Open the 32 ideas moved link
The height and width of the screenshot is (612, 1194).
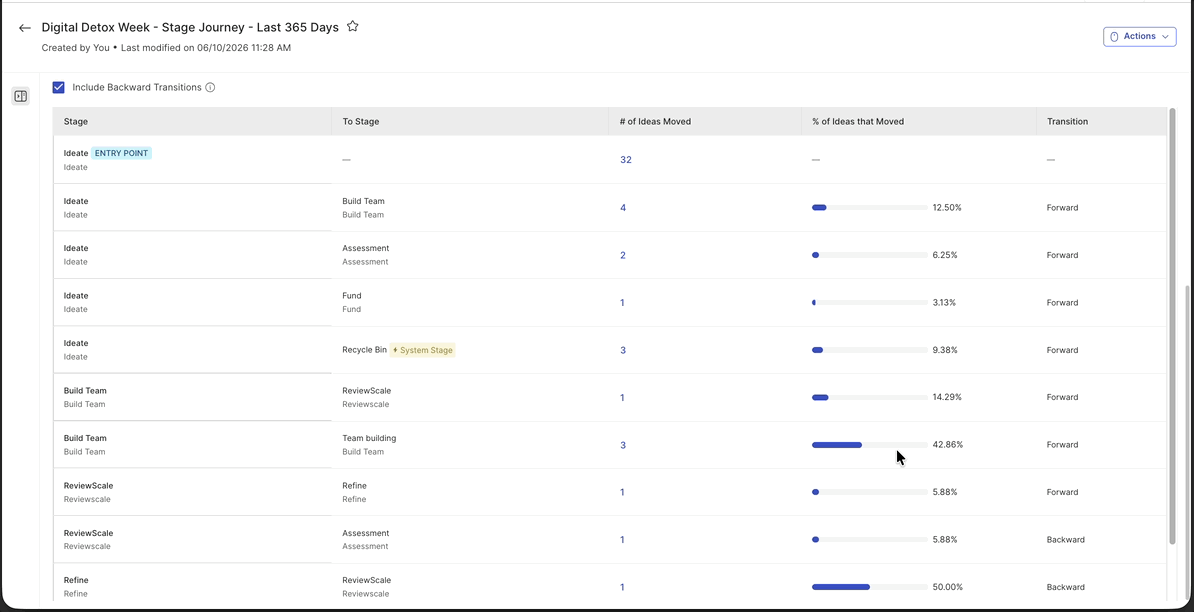626,160
